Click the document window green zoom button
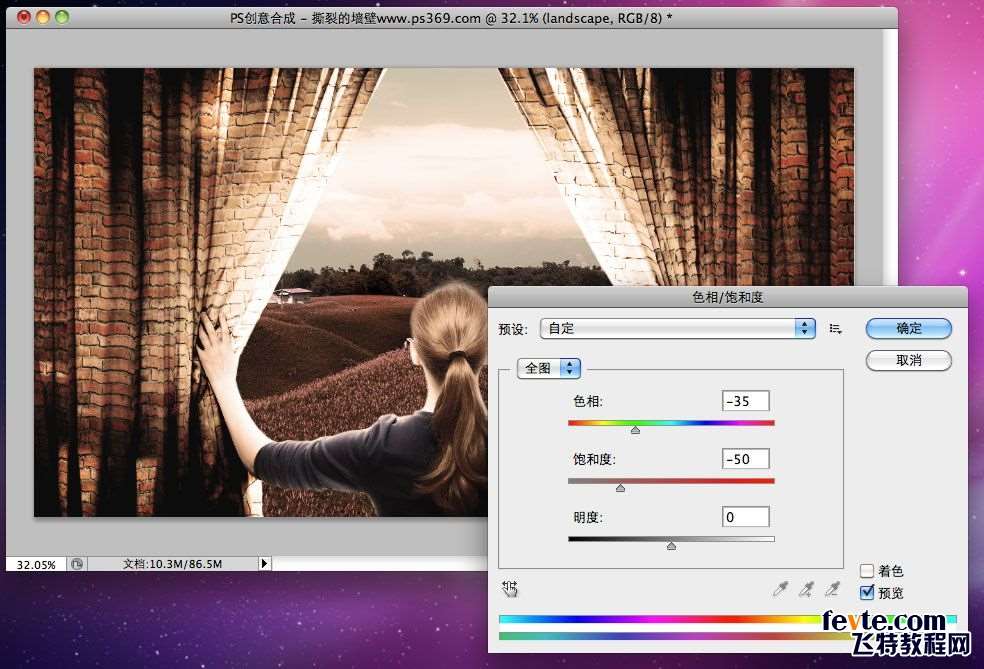Image resolution: width=984 pixels, height=669 pixels. (x=62, y=17)
